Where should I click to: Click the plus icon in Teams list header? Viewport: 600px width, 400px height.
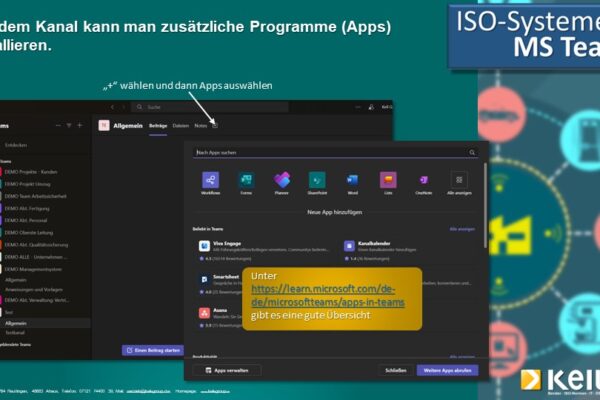click(x=80, y=125)
